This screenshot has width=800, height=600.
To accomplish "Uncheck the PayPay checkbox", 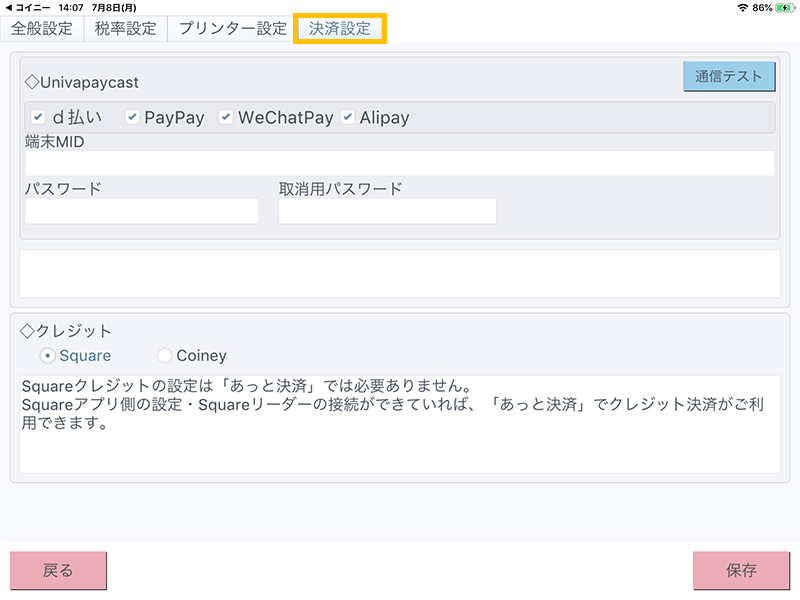I will tap(132, 117).
